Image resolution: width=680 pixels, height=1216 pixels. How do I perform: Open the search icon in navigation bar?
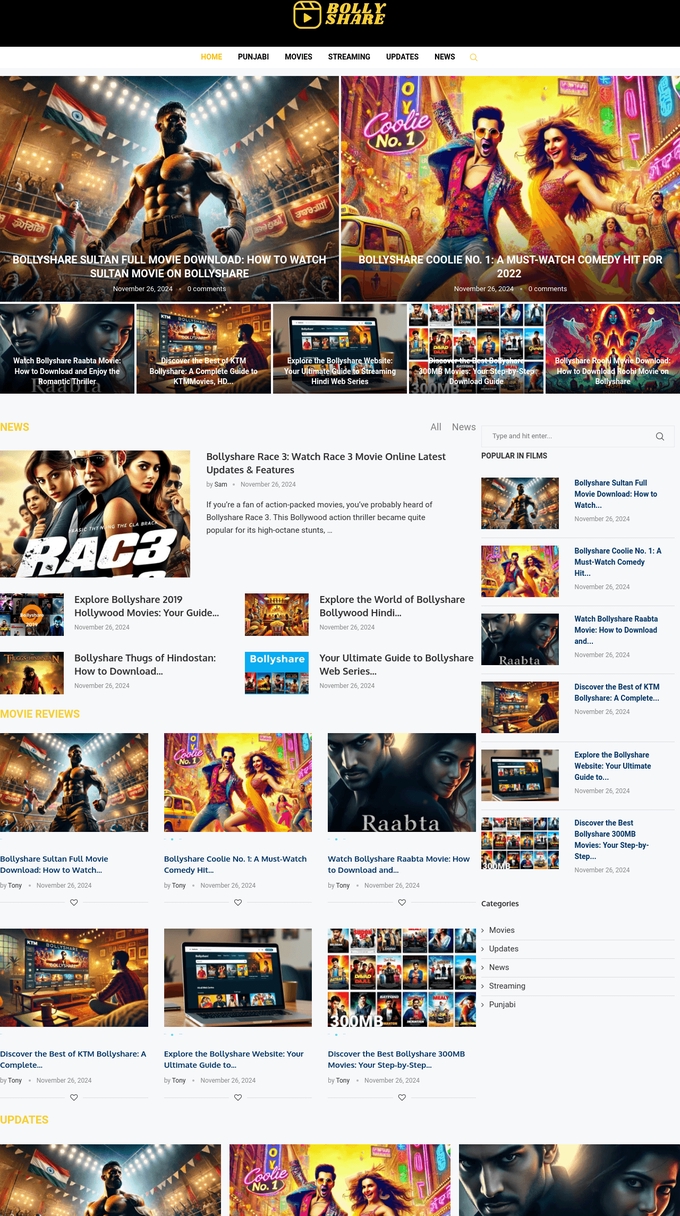pyautogui.click(x=474, y=58)
